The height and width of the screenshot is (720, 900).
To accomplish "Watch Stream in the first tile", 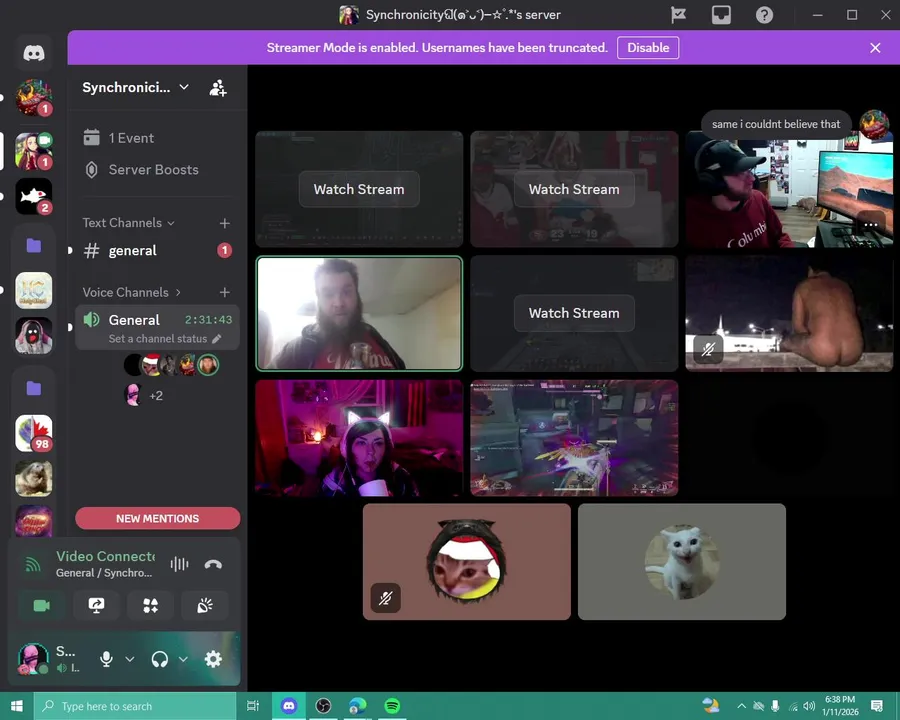I will point(359,189).
